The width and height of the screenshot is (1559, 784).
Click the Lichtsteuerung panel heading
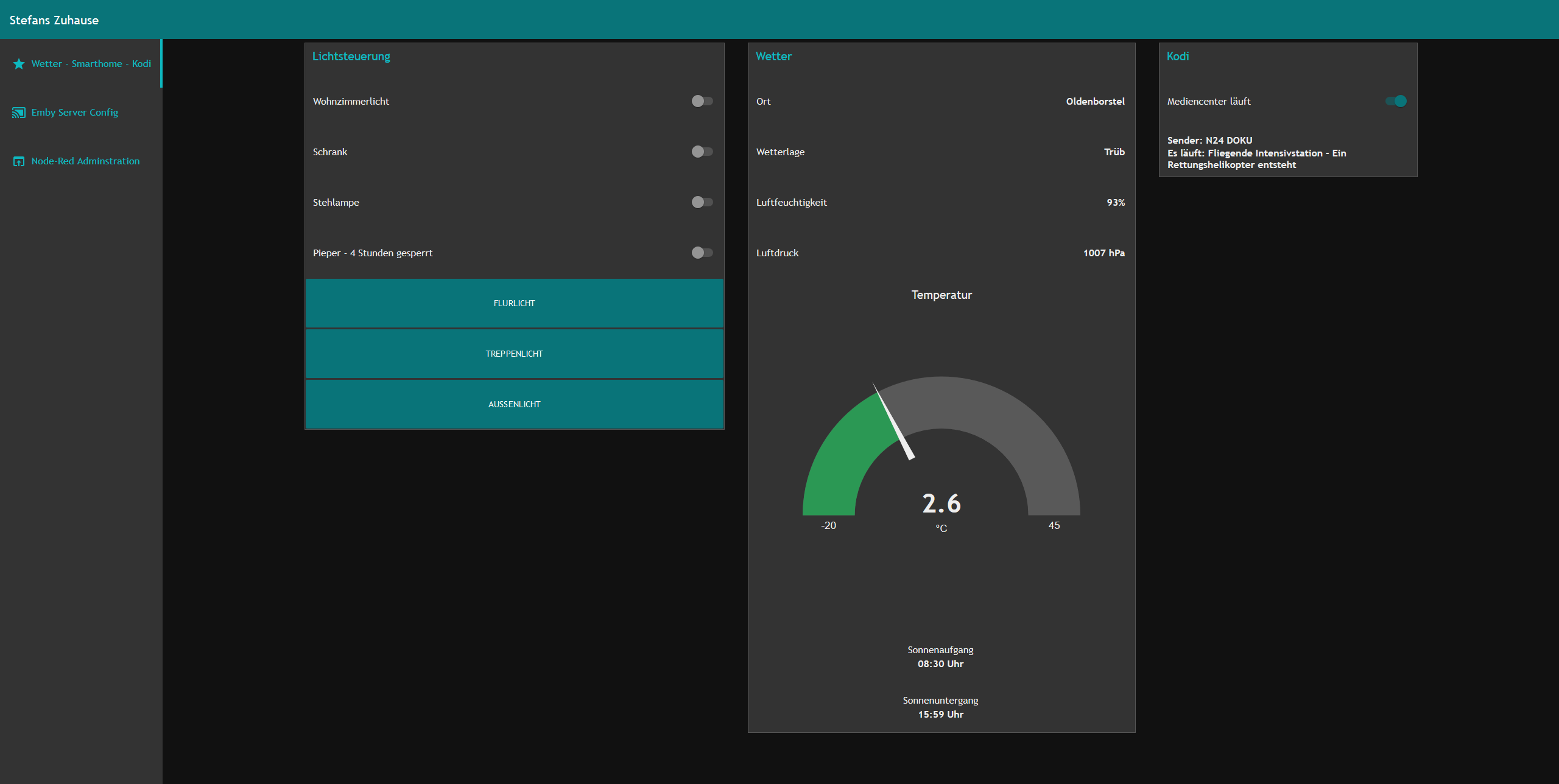point(351,57)
